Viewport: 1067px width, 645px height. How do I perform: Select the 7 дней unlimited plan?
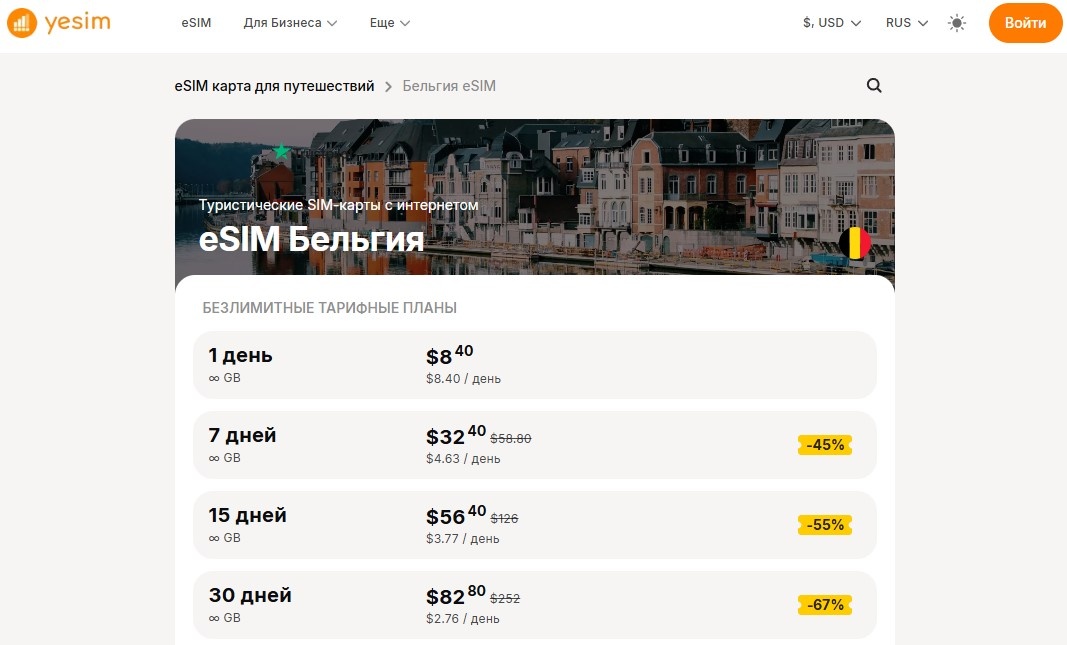[x=534, y=445]
